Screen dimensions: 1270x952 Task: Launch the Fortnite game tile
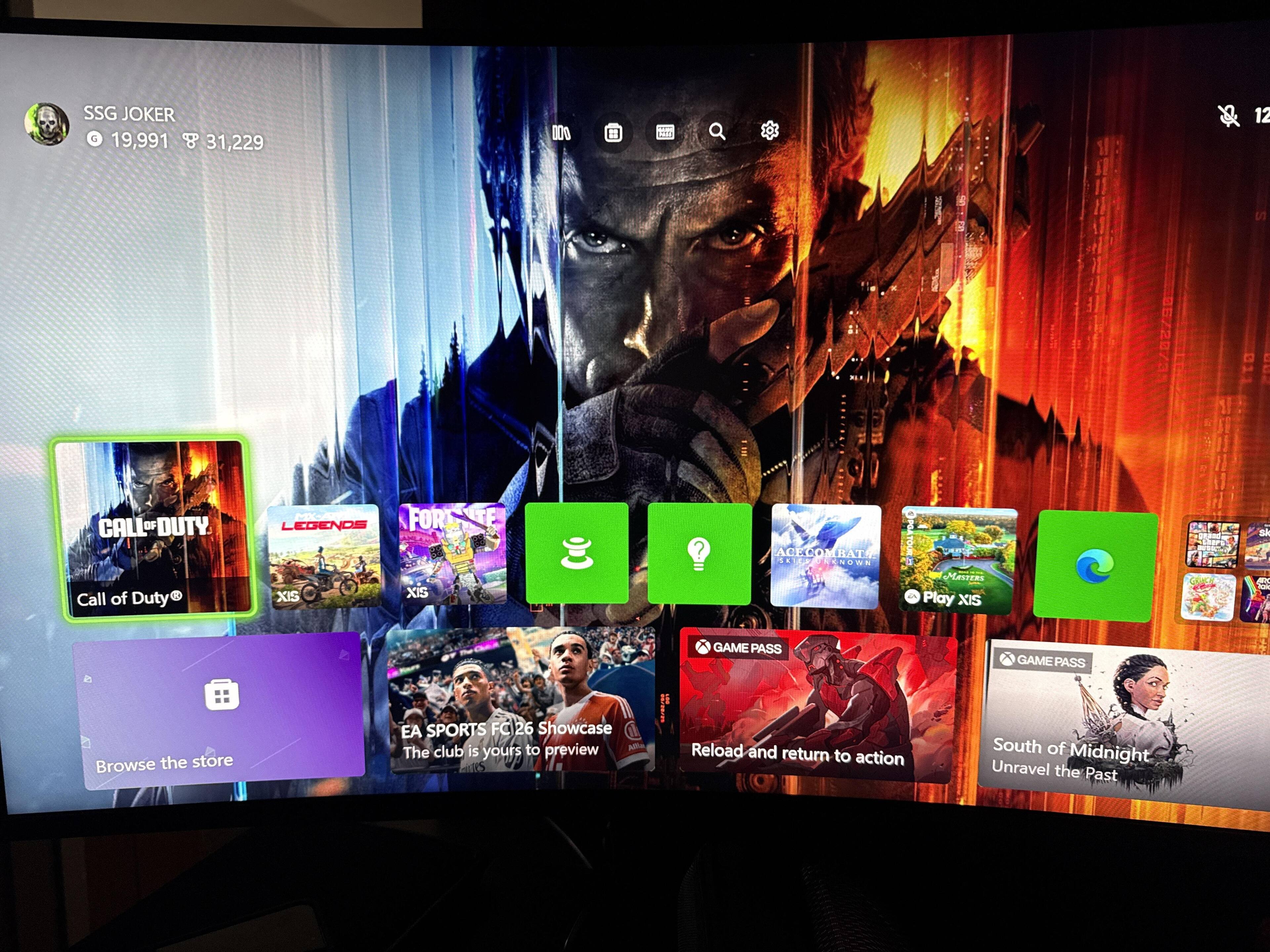[x=452, y=554]
